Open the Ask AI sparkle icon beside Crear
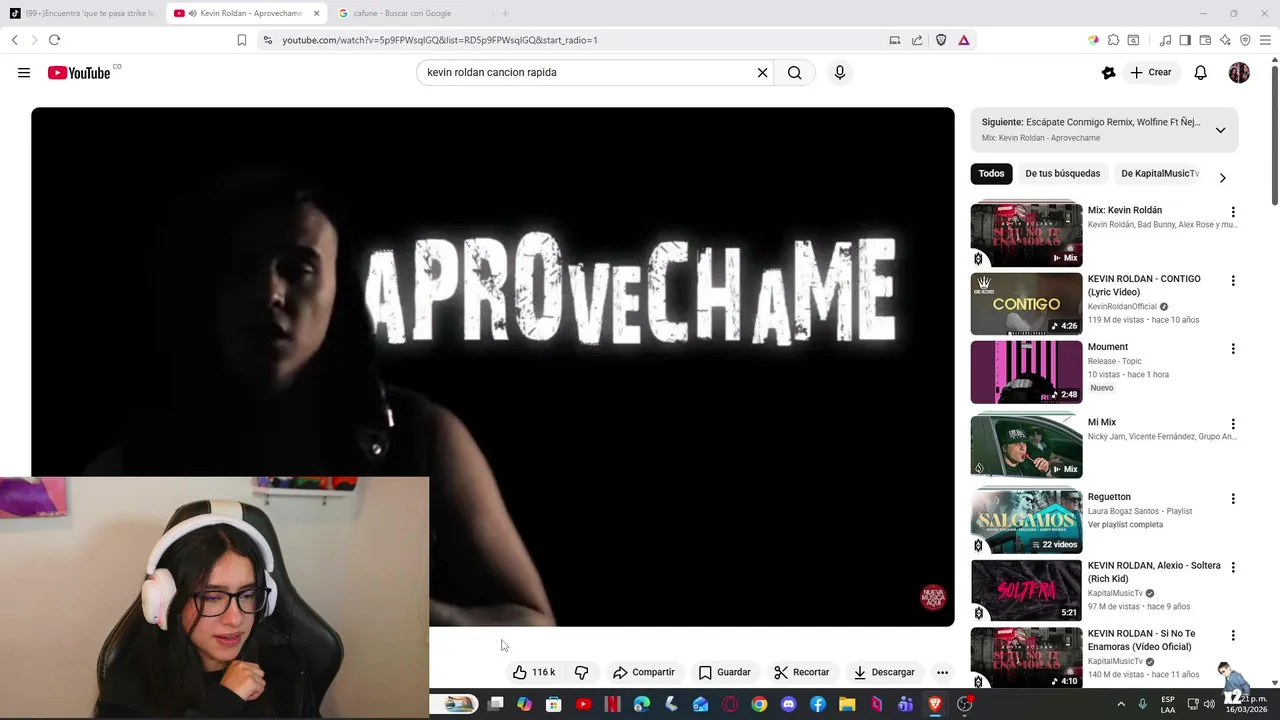Screen dimensions: 1280x720 [x=1108, y=72]
